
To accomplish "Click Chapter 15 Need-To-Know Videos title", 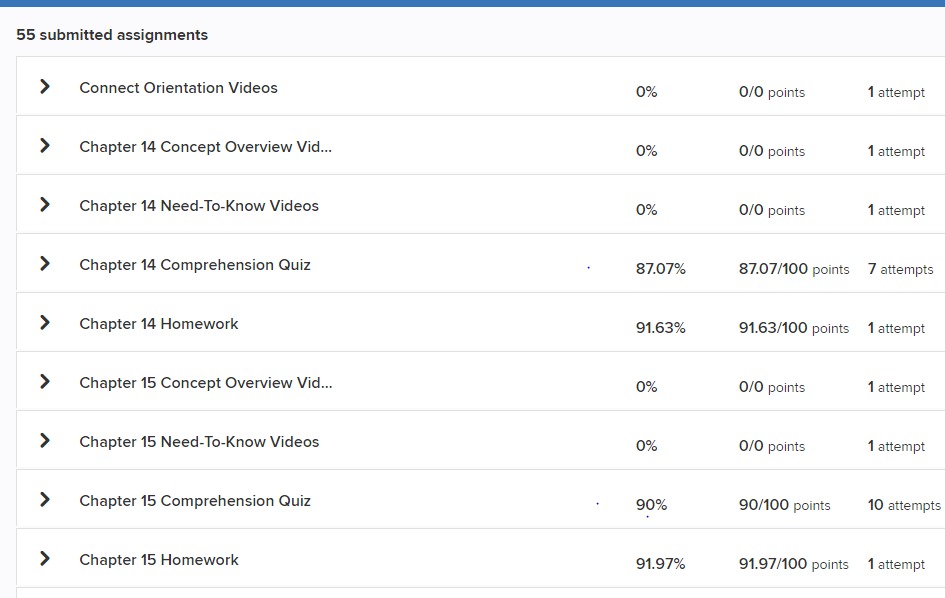I will [x=199, y=442].
